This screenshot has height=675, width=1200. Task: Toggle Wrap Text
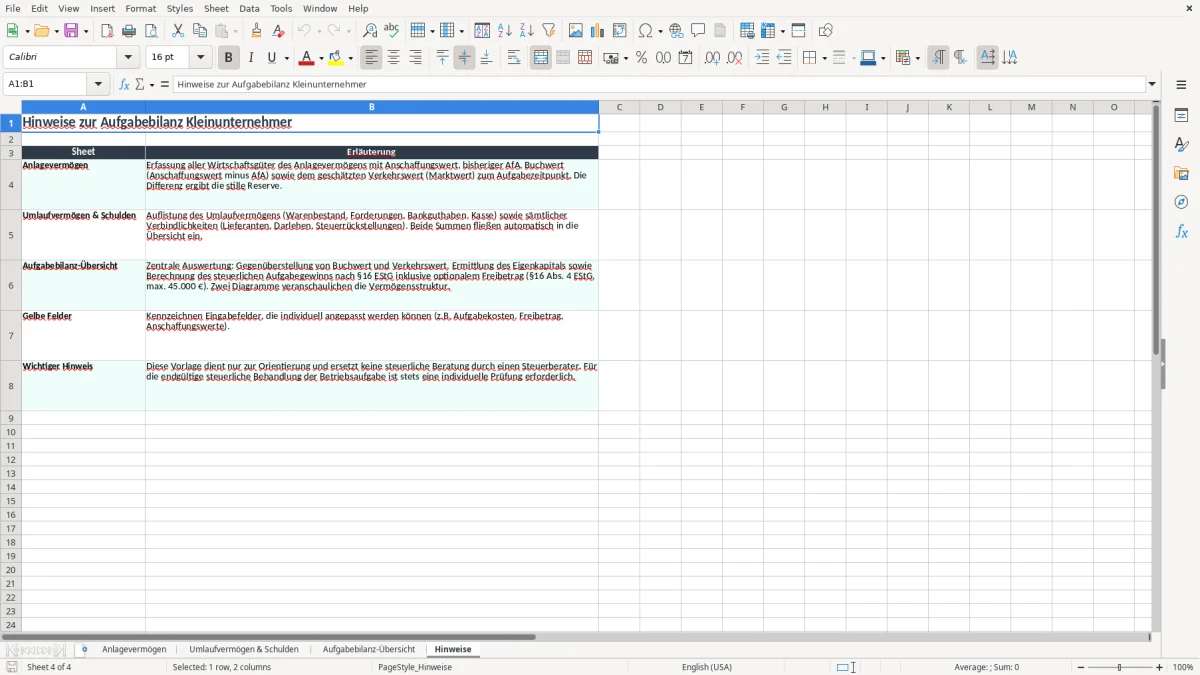514,58
